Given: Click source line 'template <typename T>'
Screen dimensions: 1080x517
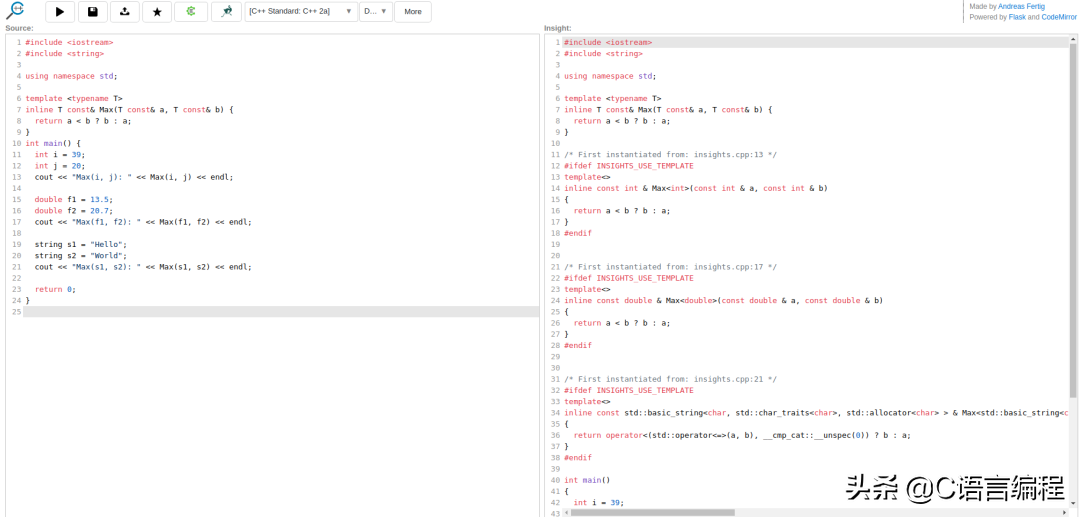Looking at the screenshot, I should pos(74,98).
